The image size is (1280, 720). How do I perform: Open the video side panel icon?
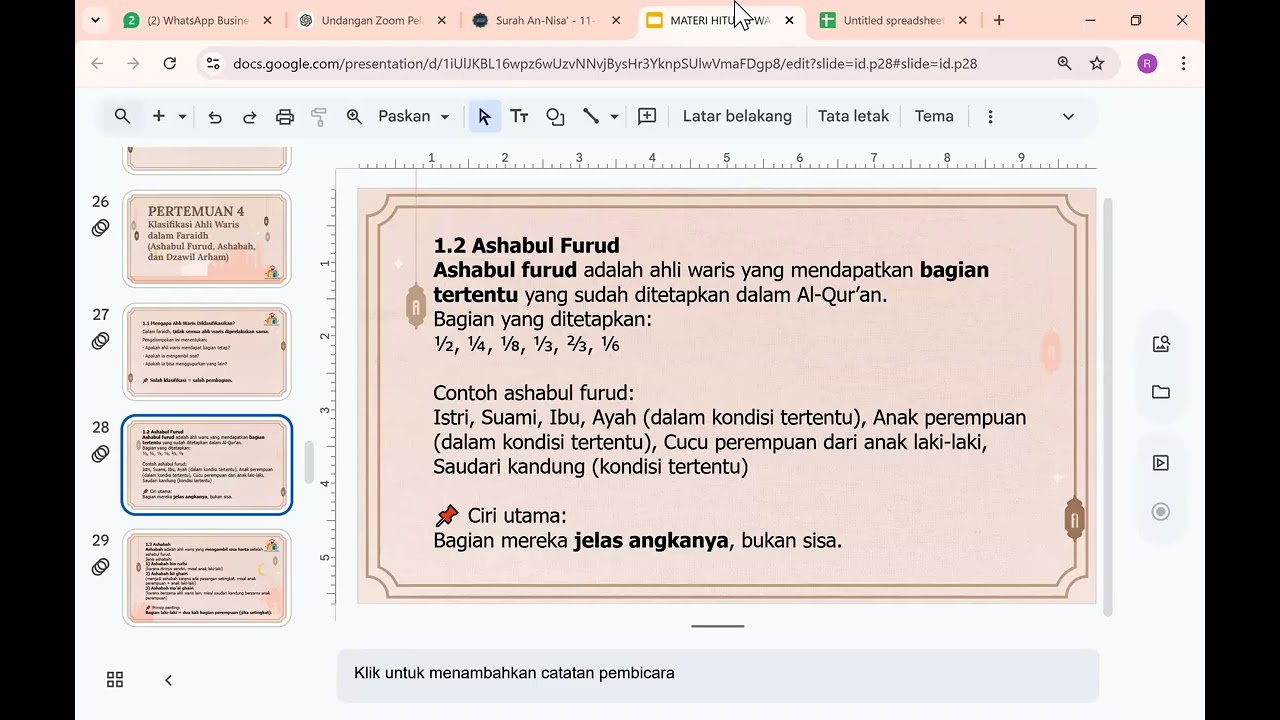pyautogui.click(x=1161, y=463)
